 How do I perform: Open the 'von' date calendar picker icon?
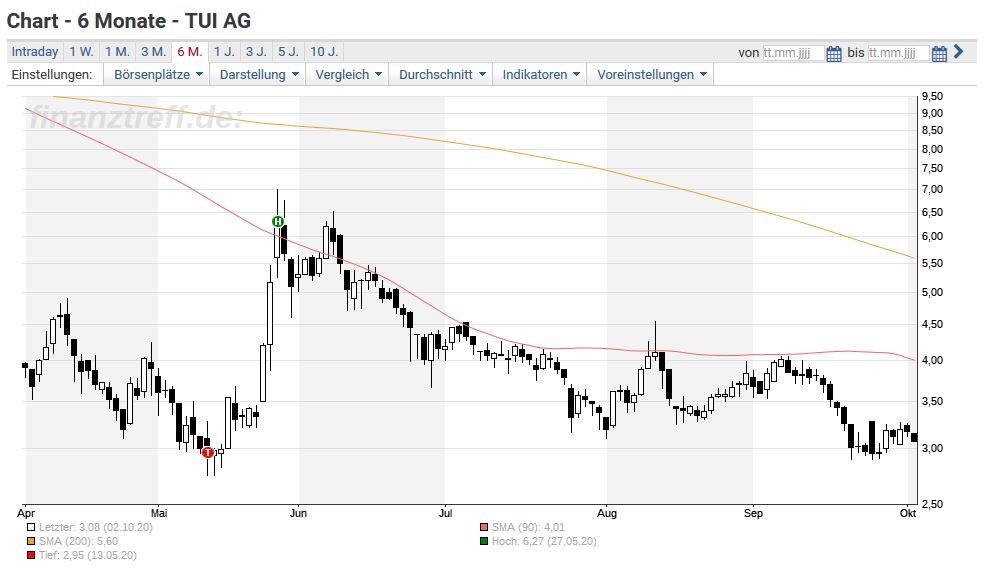tap(833, 54)
